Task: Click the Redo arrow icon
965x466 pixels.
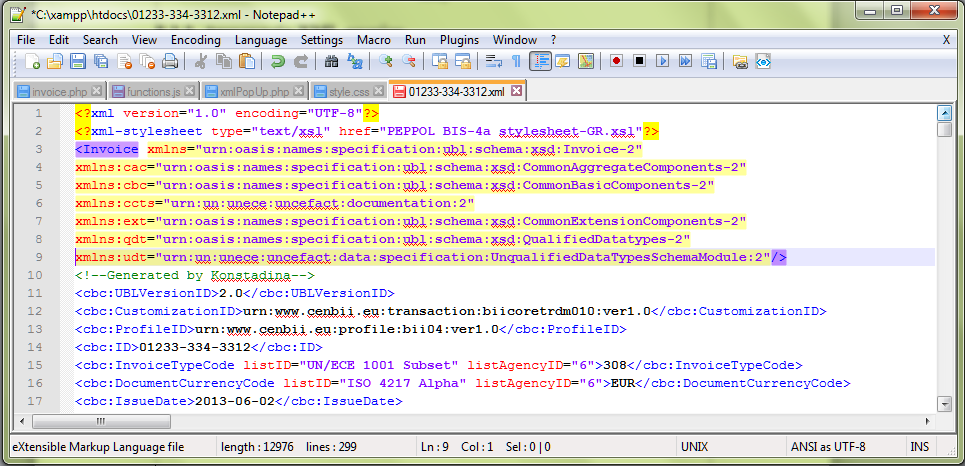Action: click(x=301, y=62)
